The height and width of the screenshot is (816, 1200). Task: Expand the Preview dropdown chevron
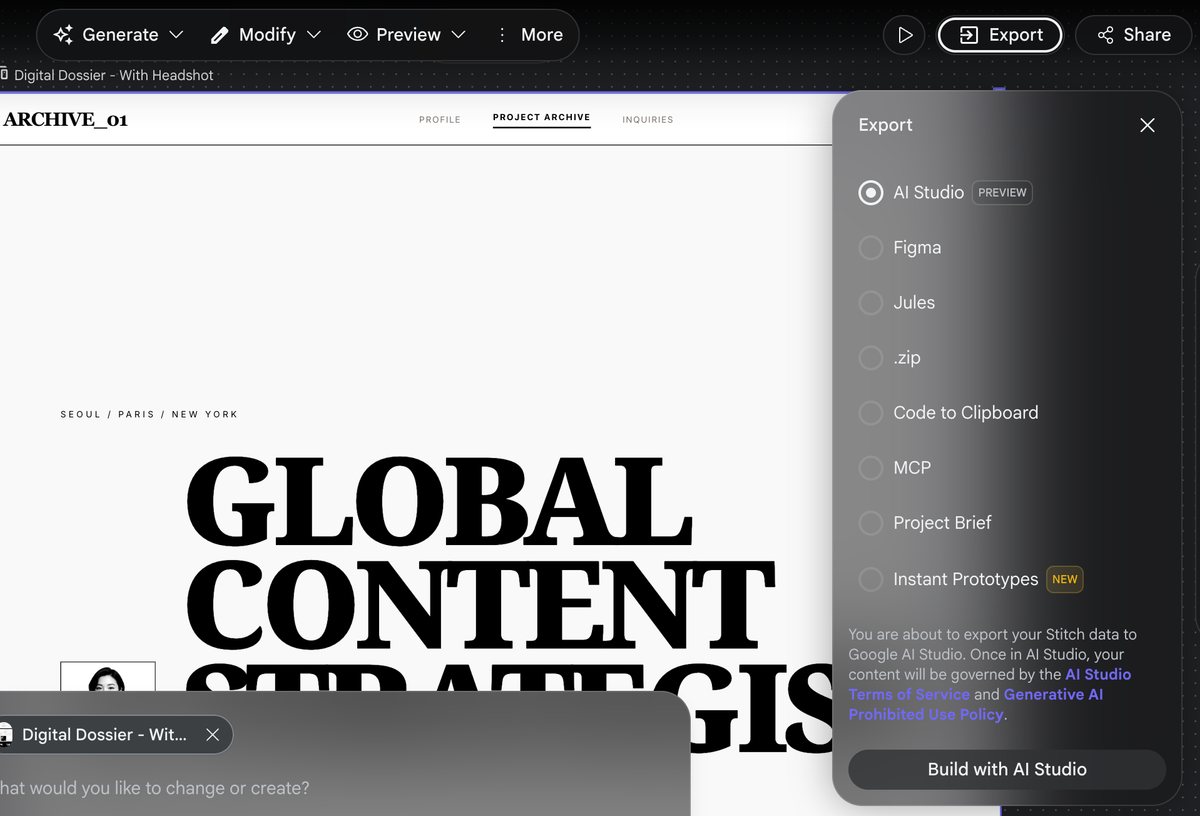[x=458, y=35]
